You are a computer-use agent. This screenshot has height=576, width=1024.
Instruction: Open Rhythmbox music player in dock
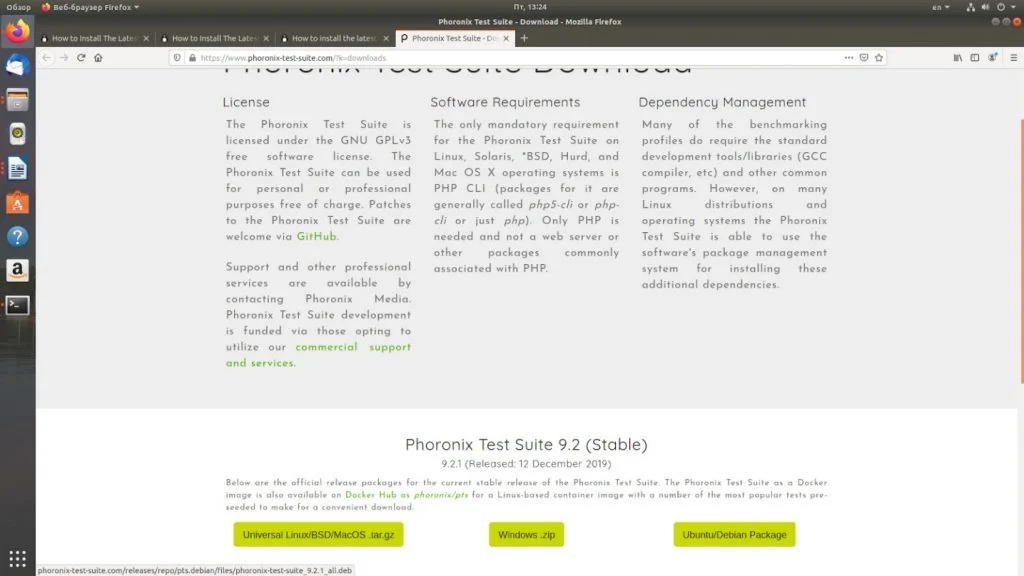pyautogui.click(x=18, y=134)
